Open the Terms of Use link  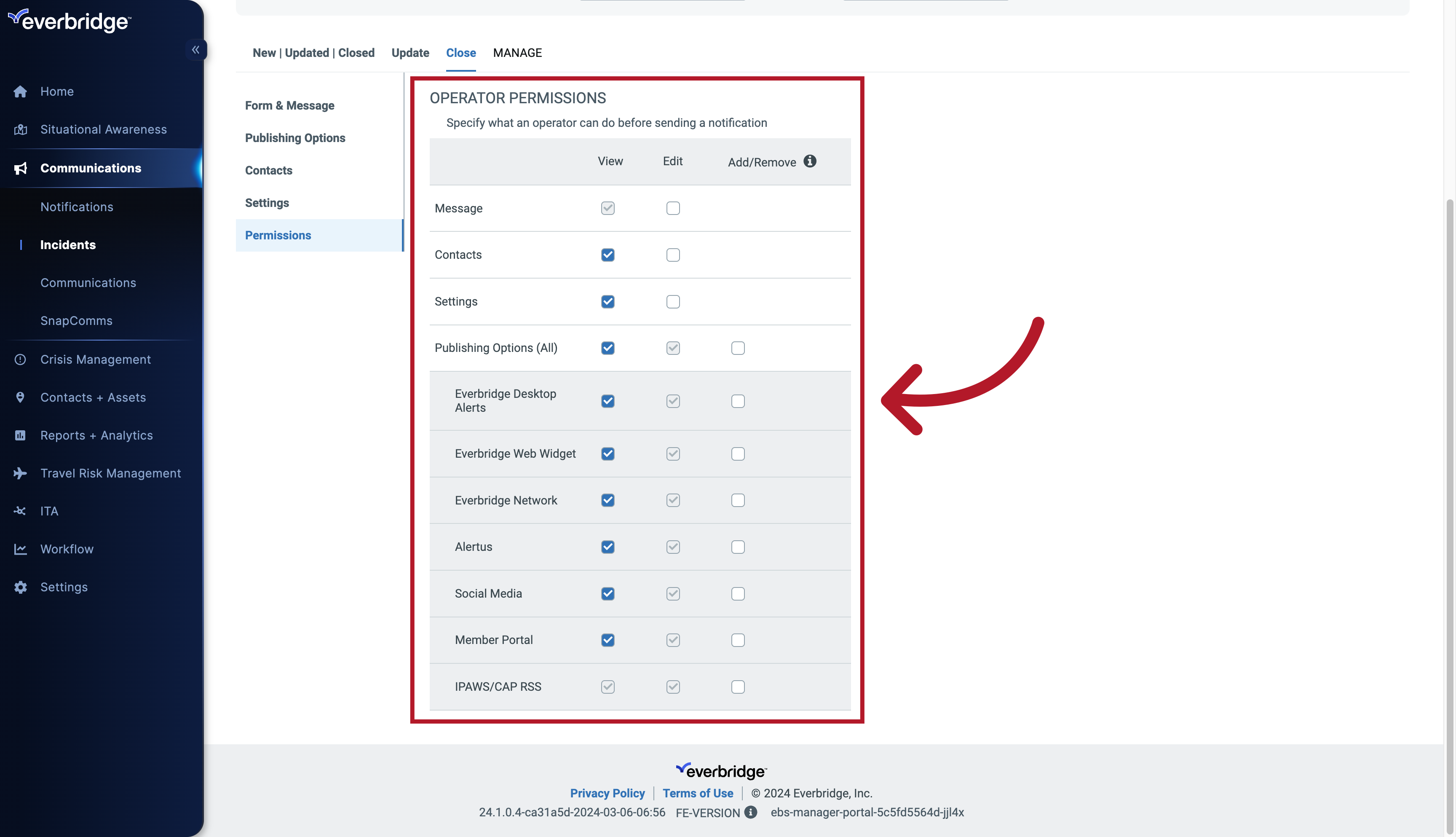point(698,793)
